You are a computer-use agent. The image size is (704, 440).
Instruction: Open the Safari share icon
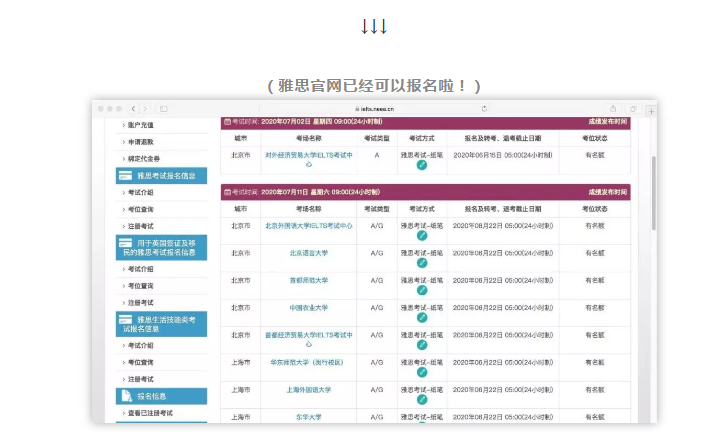pos(613,109)
